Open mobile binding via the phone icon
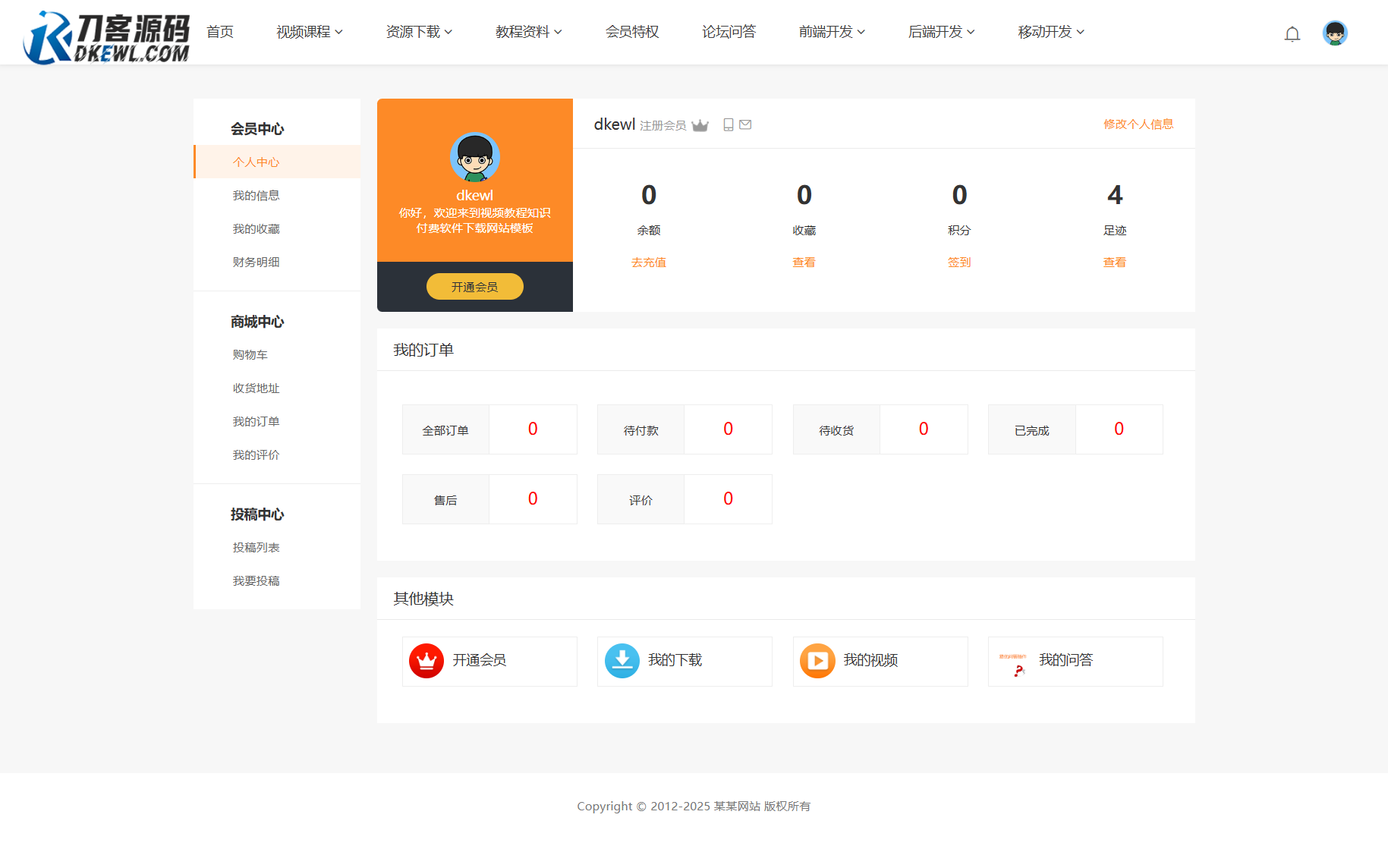Screen dimensions: 1388x868 [728, 124]
